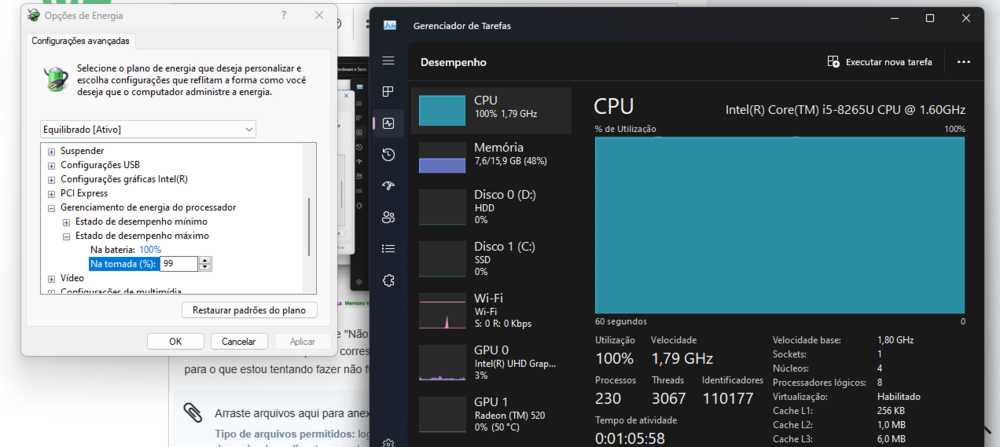Open the Services page puzzle icon
The width and height of the screenshot is (1000, 447).
click(388, 280)
